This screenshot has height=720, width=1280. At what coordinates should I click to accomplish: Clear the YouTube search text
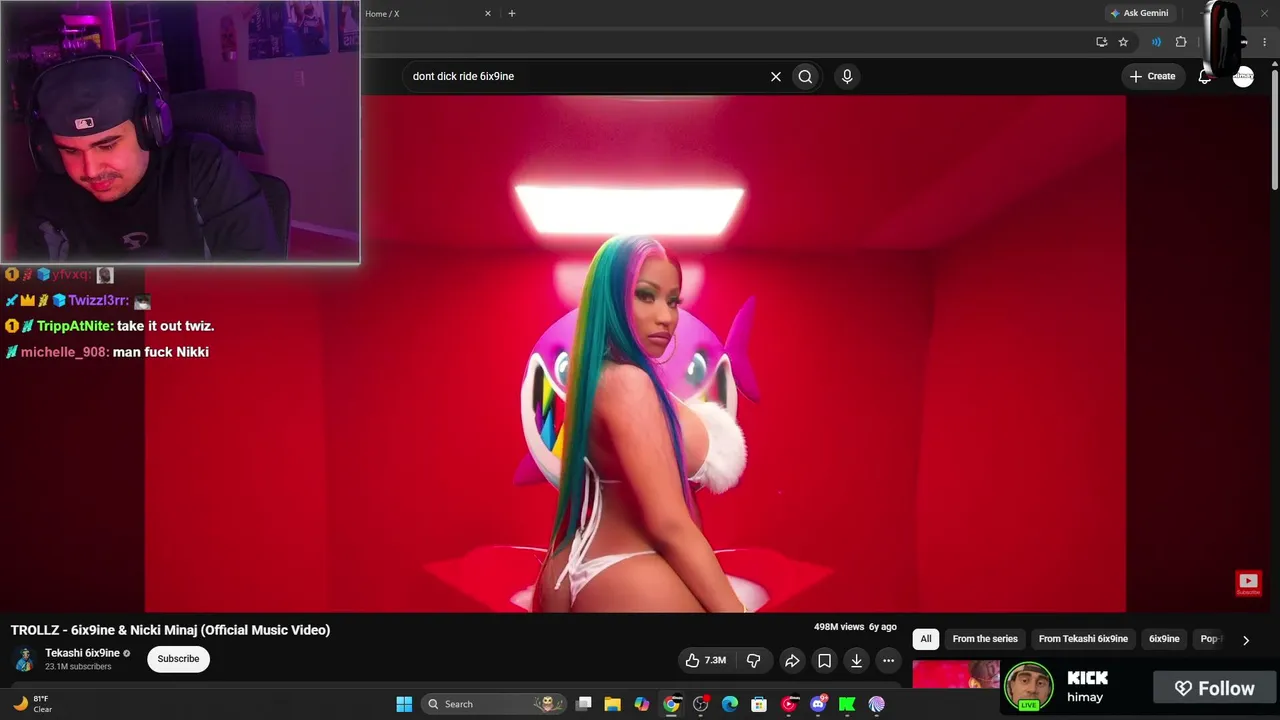click(775, 76)
